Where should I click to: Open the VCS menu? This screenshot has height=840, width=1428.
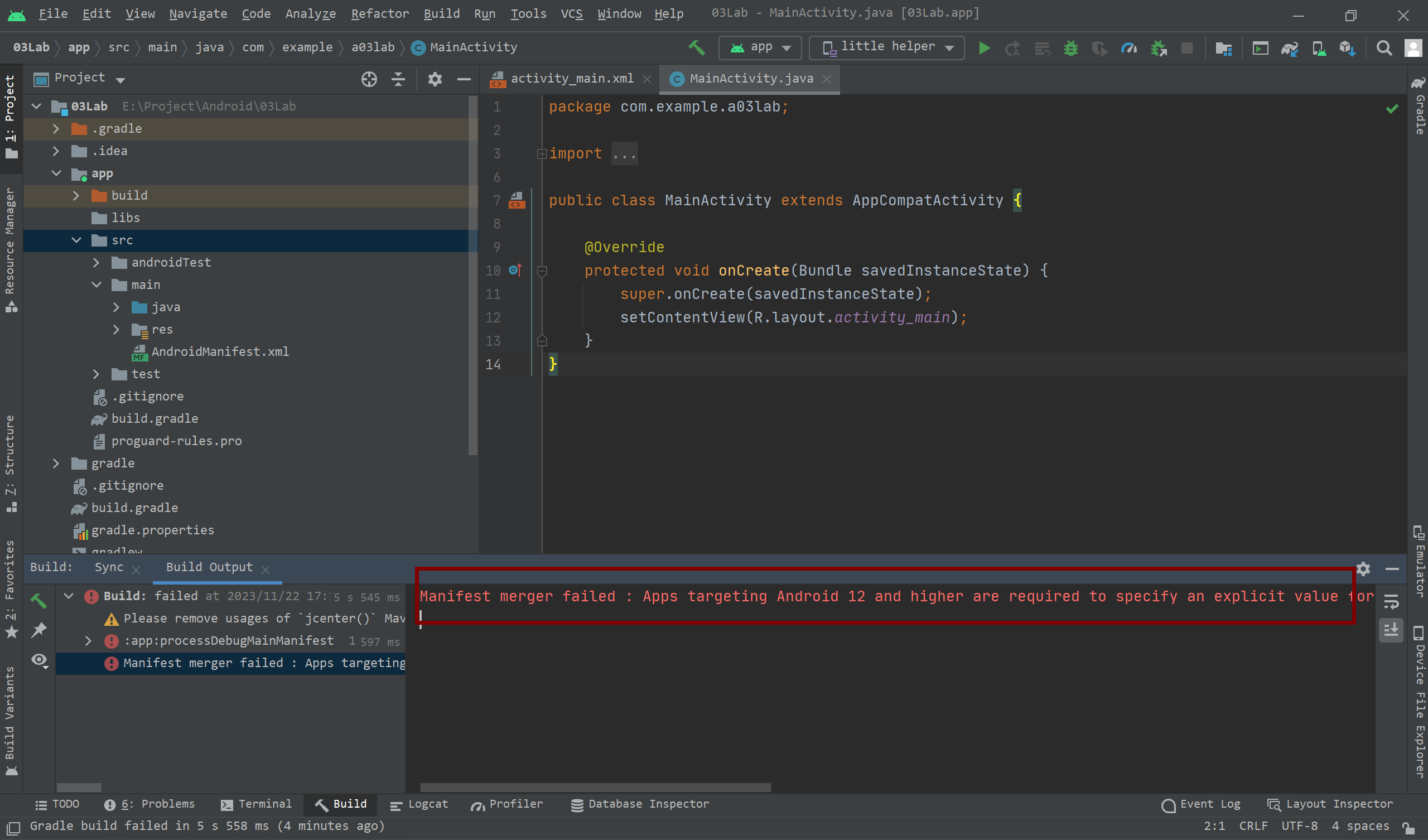(571, 13)
